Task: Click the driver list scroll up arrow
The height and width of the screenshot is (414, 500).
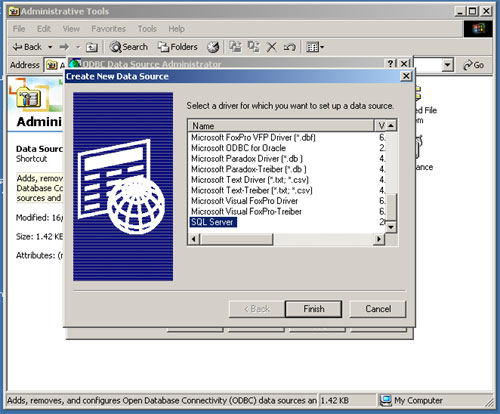Action: pyautogui.click(x=391, y=126)
